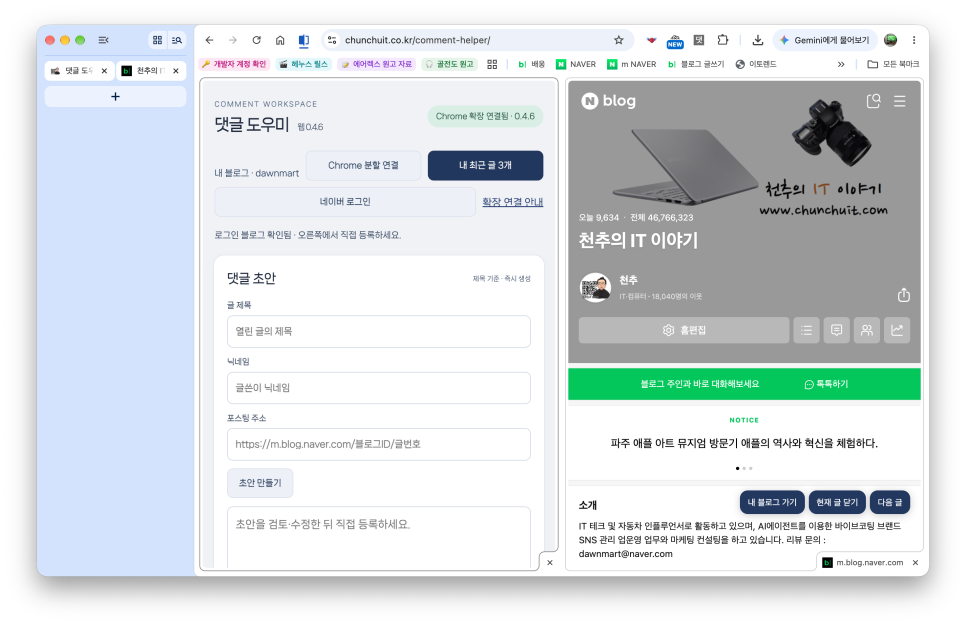Focus the comment draft text area
This screenshot has width=966, height=625.
379,537
